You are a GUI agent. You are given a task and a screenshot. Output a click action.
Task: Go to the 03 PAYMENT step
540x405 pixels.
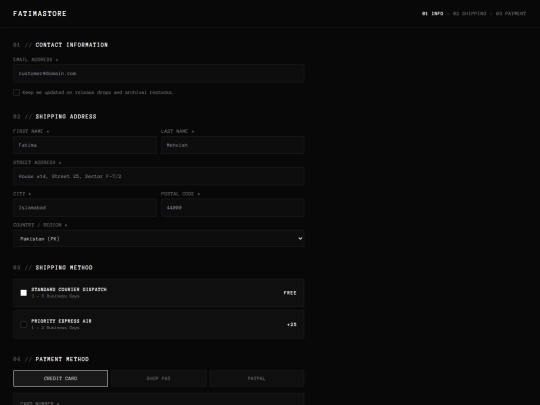click(511, 13)
